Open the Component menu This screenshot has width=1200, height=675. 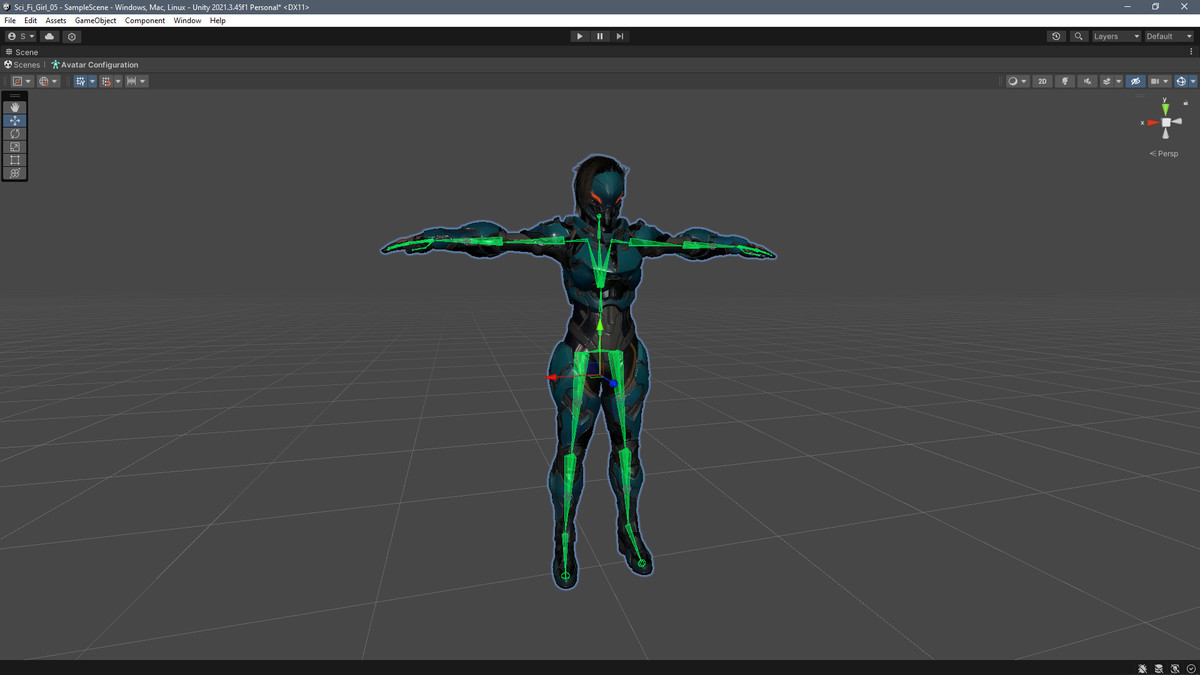[x=145, y=20]
